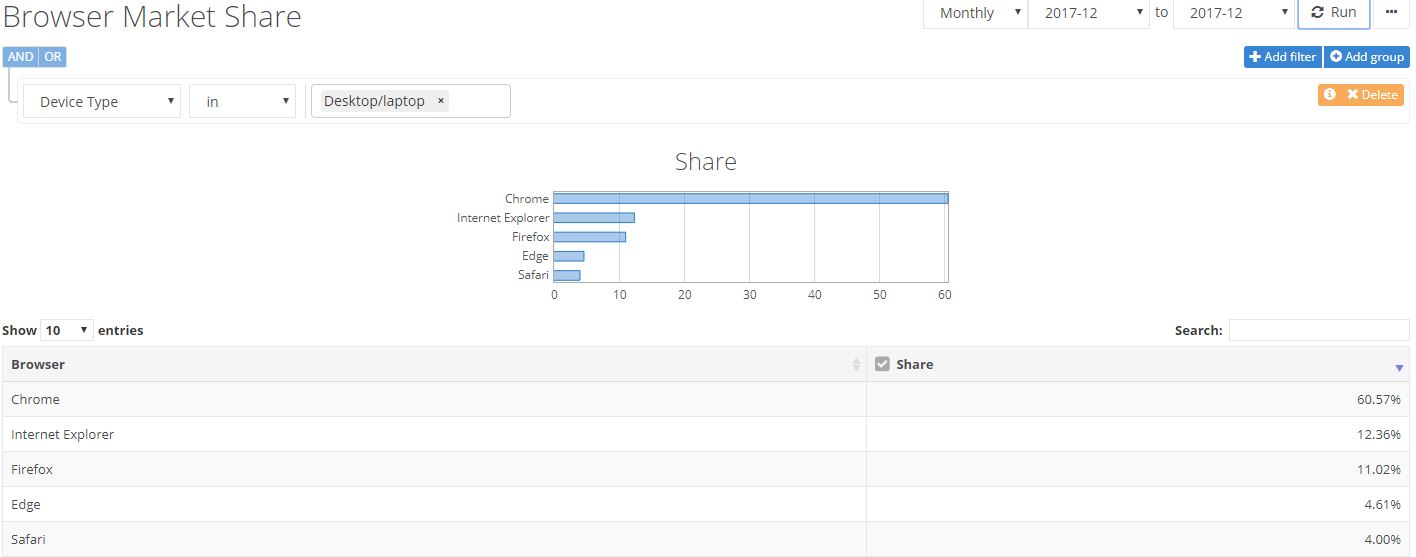Select the AND condition toggle
The image size is (1416, 557).
[x=20, y=57]
